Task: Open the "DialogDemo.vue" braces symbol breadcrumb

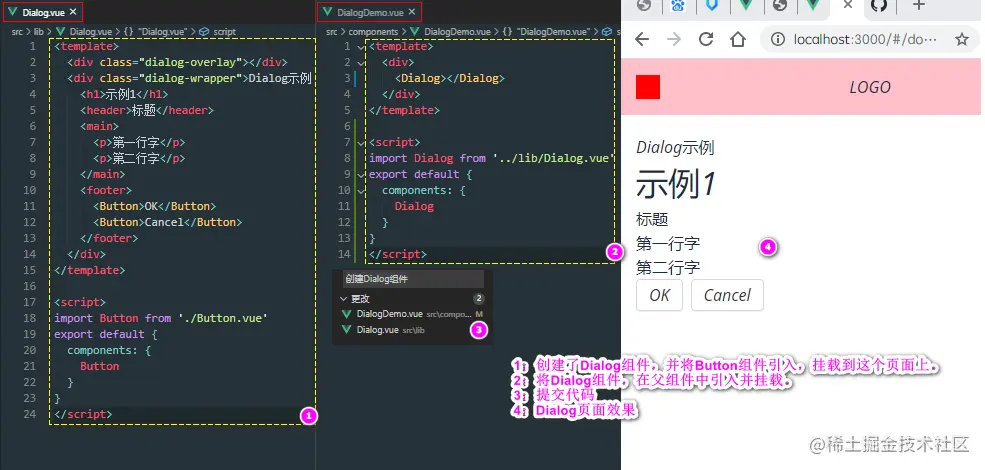Action: (x=546, y=31)
